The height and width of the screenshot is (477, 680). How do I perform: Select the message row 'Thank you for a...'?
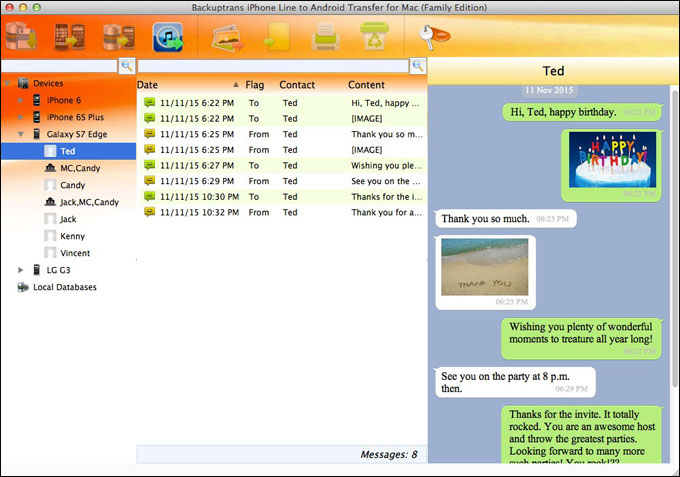click(282, 212)
